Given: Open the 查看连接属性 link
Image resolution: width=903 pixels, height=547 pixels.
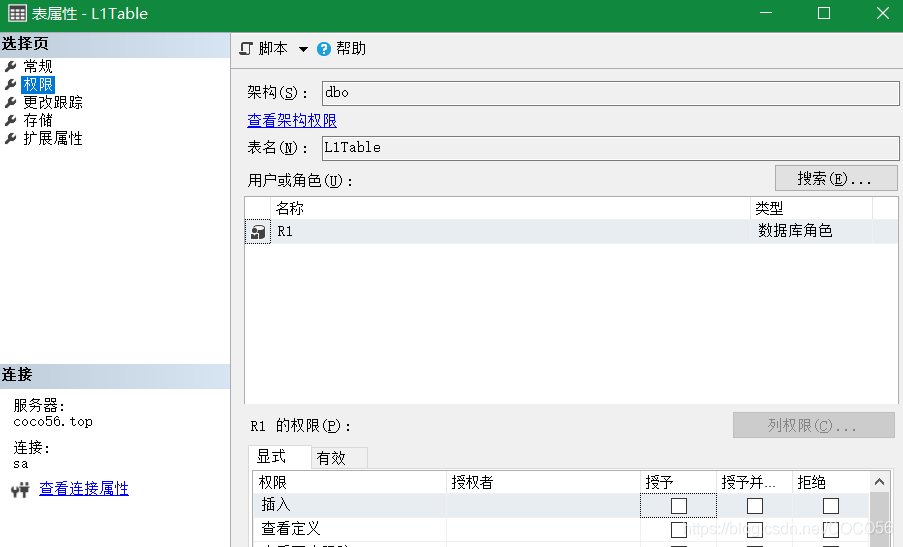Looking at the screenshot, I should (84, 489).
